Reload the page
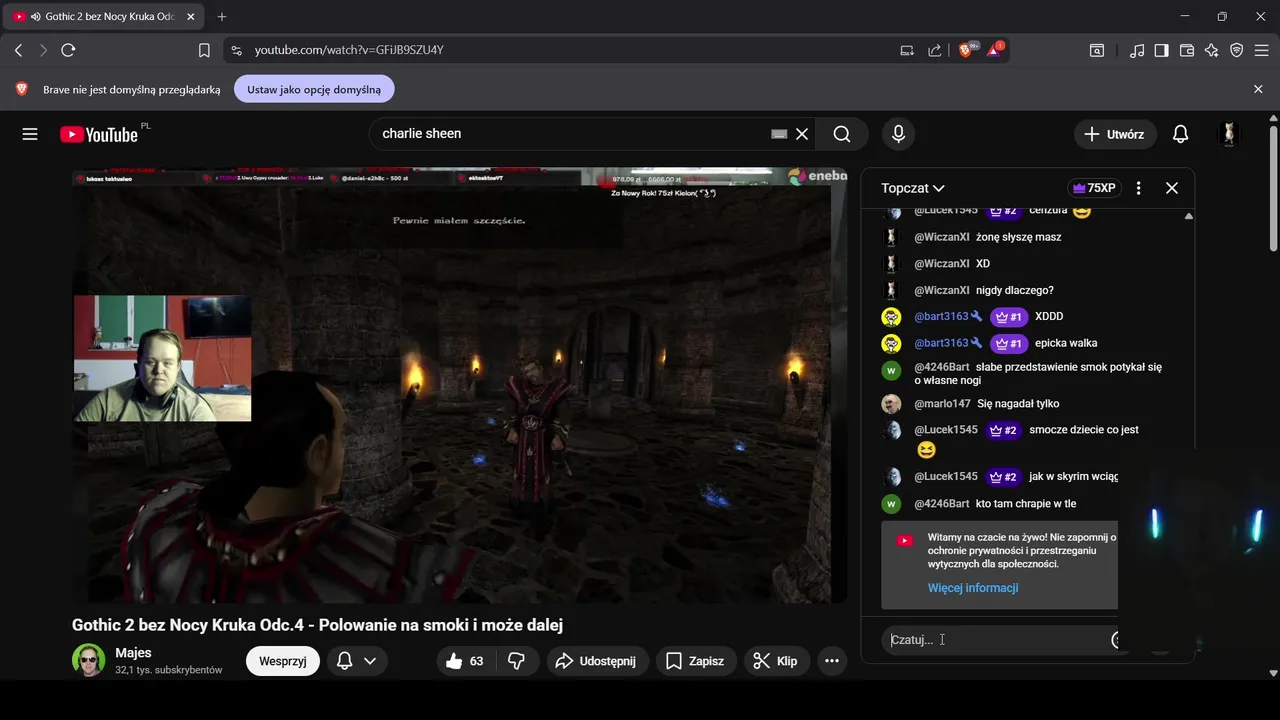This screenshot has width=1280, height=720. pos(68,50)
